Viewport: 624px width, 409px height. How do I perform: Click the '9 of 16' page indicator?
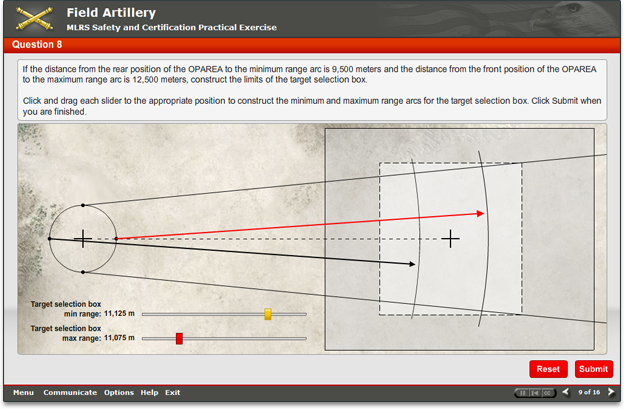tap(589, 392)
